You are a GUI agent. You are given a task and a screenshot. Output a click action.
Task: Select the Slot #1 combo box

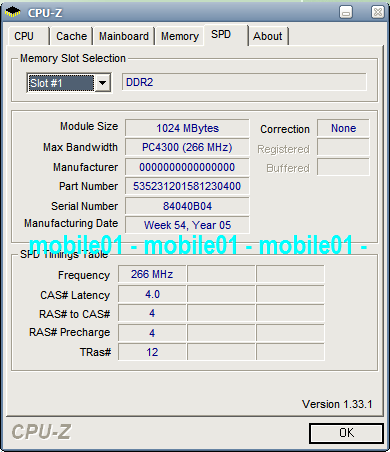[69, 83]
